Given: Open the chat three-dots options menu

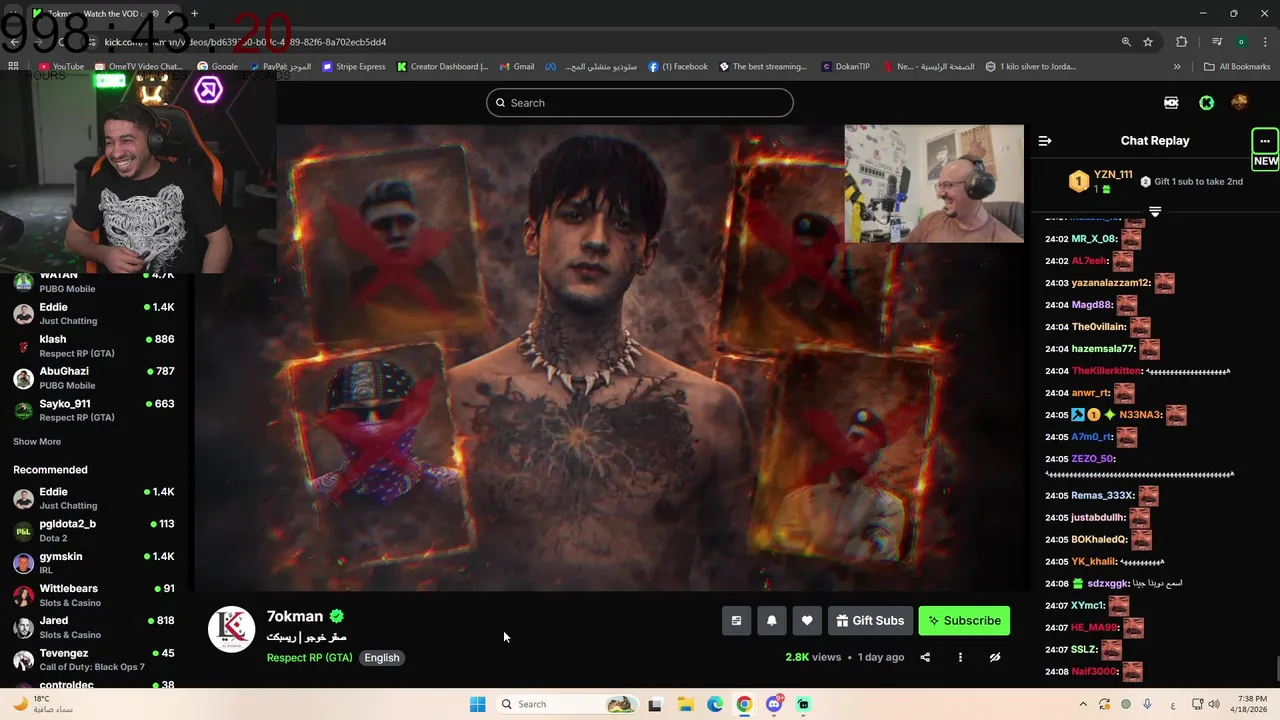Looking at the screenshot, I should [x=1265, y=141].
